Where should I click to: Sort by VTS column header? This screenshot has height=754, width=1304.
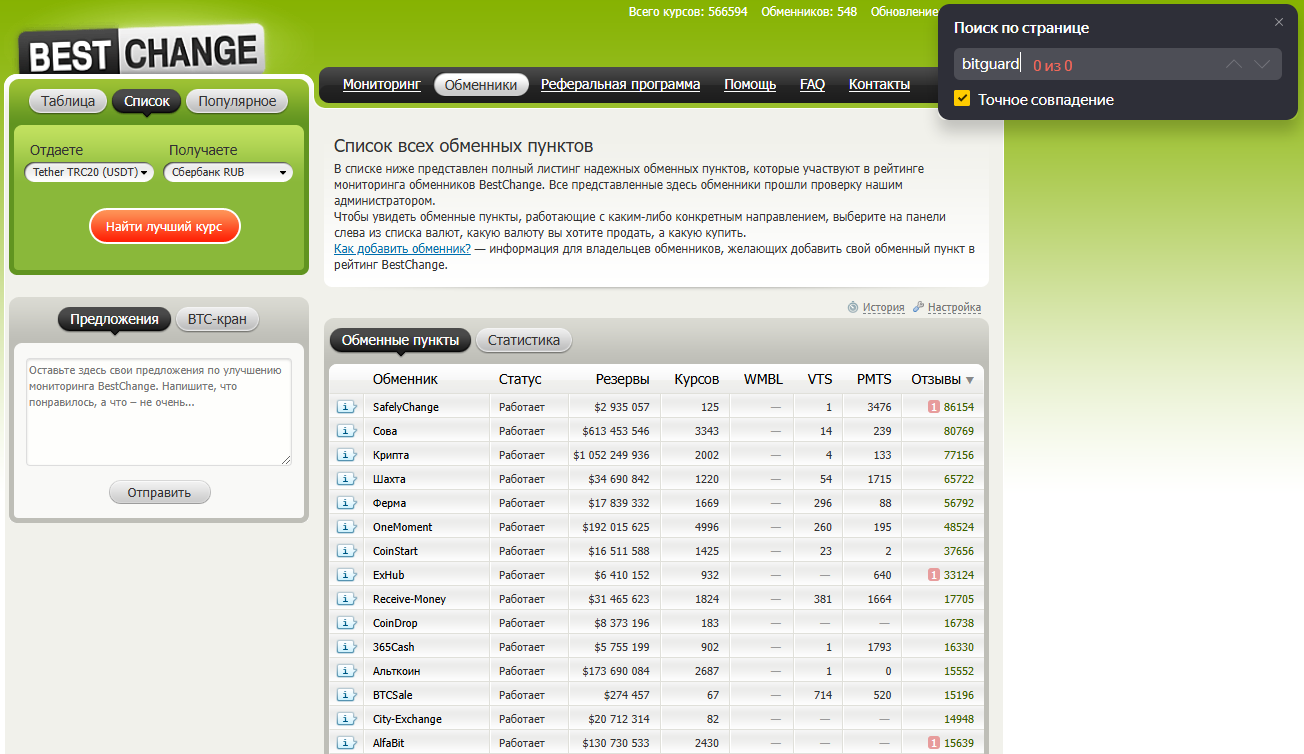(x=820, y=379)
